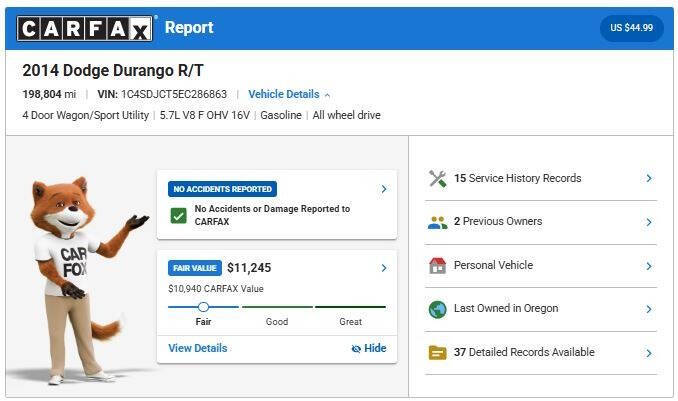Click the value slider handle at Fair
The image size is (678, 401).
click(x=203, y=307)
